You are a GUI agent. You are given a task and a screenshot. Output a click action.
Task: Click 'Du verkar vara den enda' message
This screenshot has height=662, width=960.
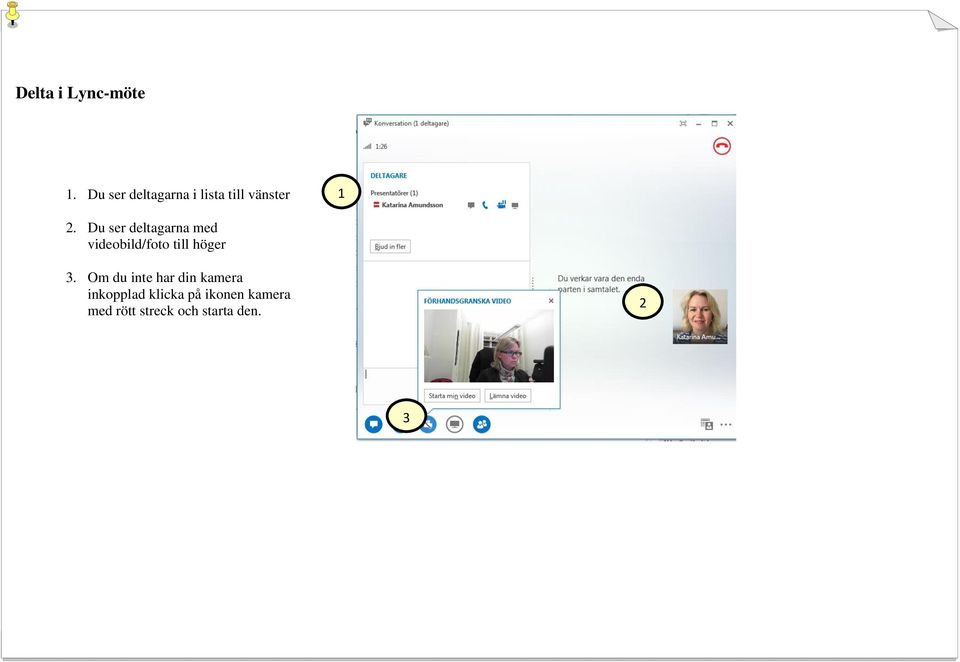[601, 278]
